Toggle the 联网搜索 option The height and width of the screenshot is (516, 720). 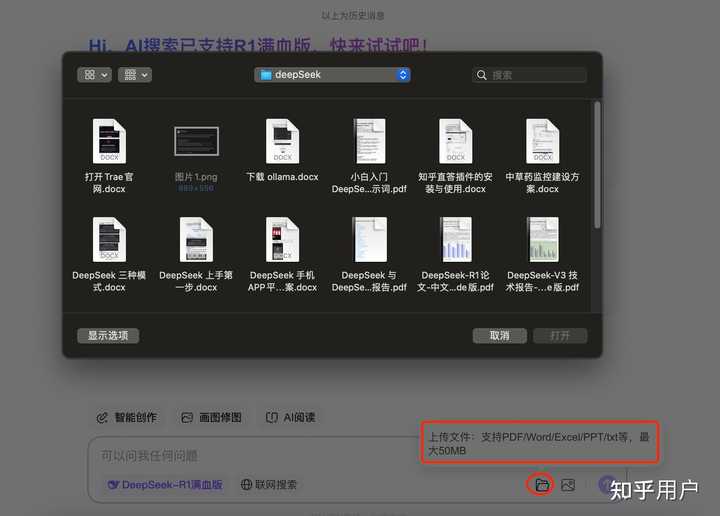(269, 485)
